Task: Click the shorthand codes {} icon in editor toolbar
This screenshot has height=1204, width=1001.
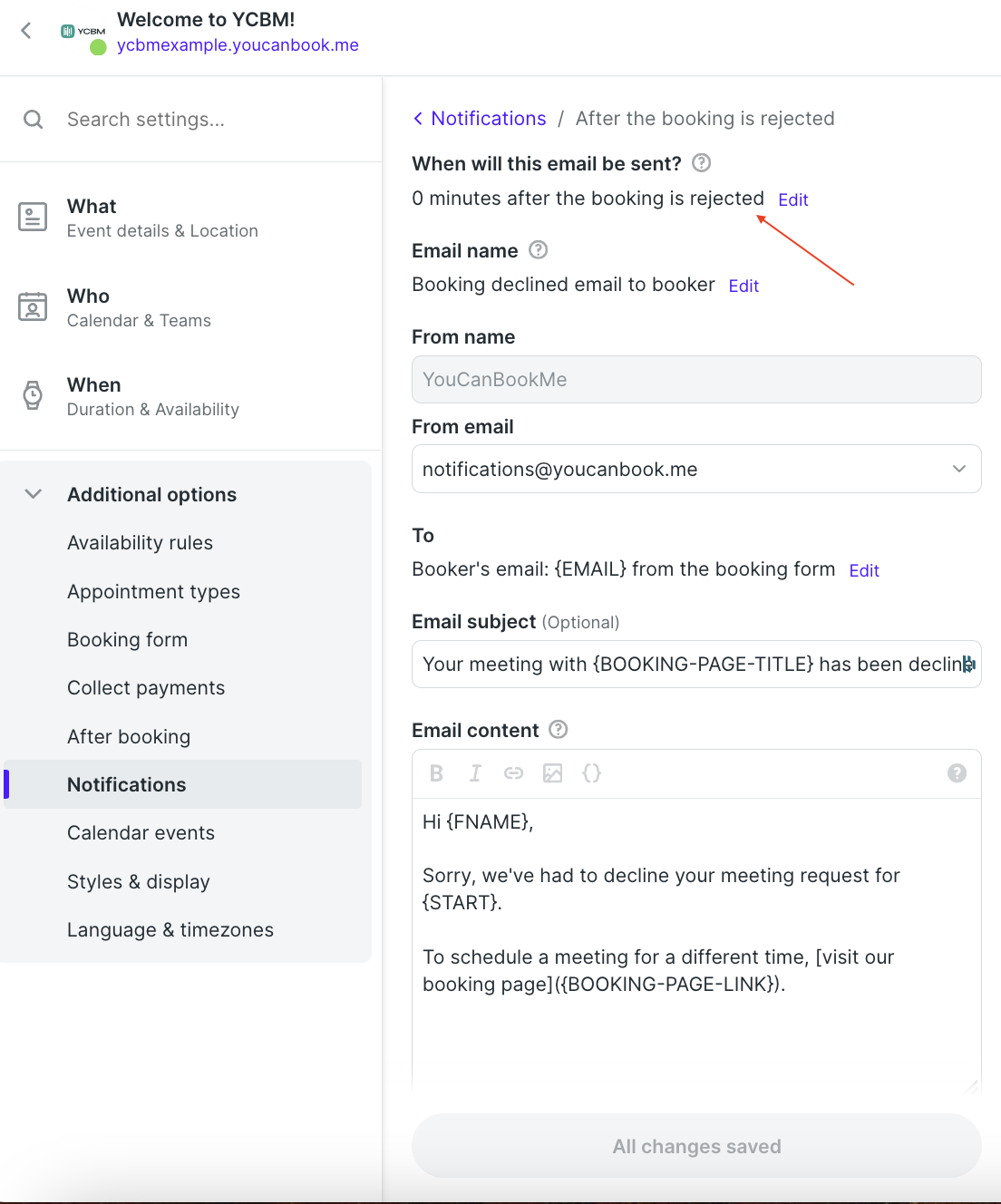Action: pyautogui.click(x=592, y=773)
